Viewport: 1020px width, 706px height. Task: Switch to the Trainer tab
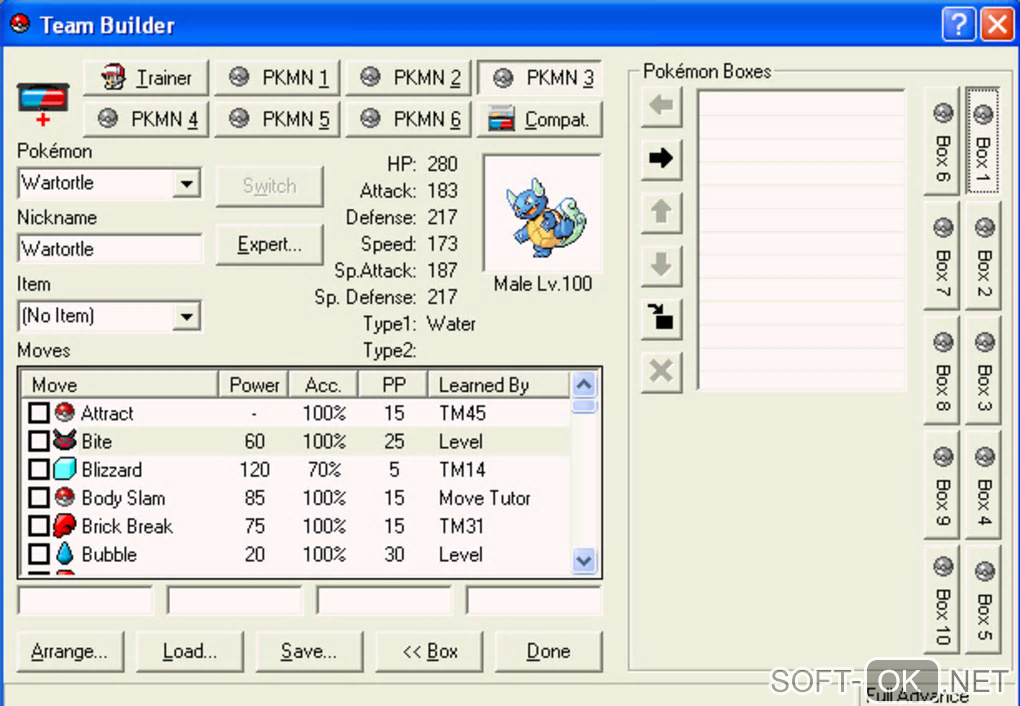click(146, 78)
